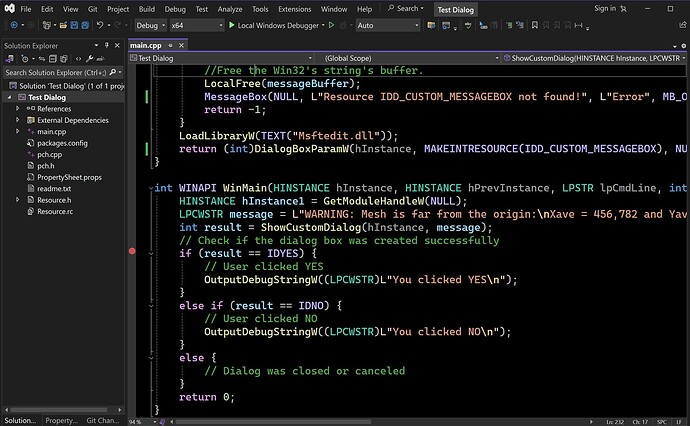Collapse the WinMain function code block

point(150,188)
